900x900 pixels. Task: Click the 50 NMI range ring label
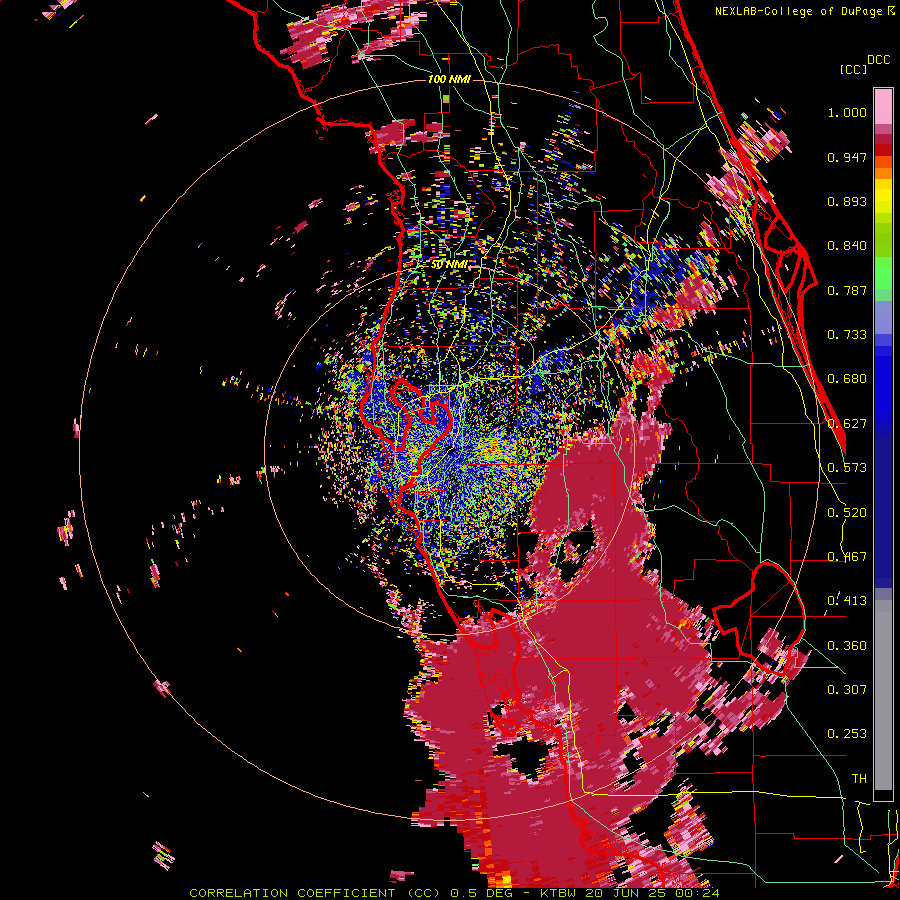pos(449,265)
